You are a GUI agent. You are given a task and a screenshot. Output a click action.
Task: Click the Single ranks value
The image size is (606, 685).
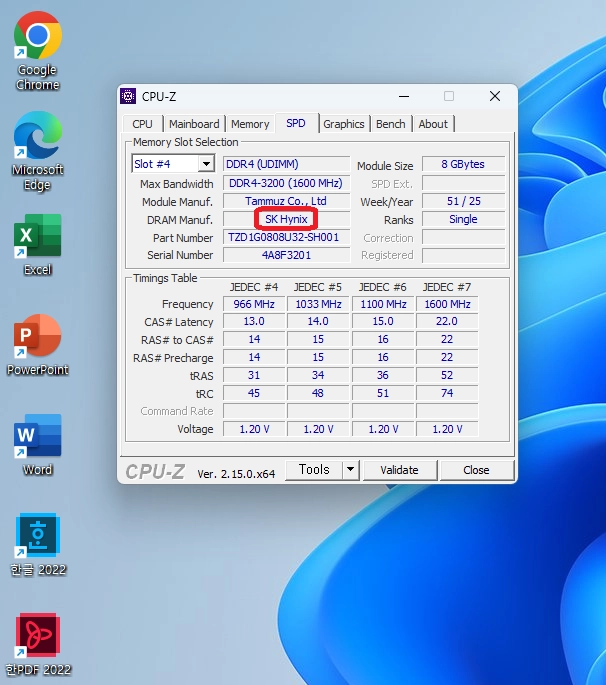tap(463, 219)
